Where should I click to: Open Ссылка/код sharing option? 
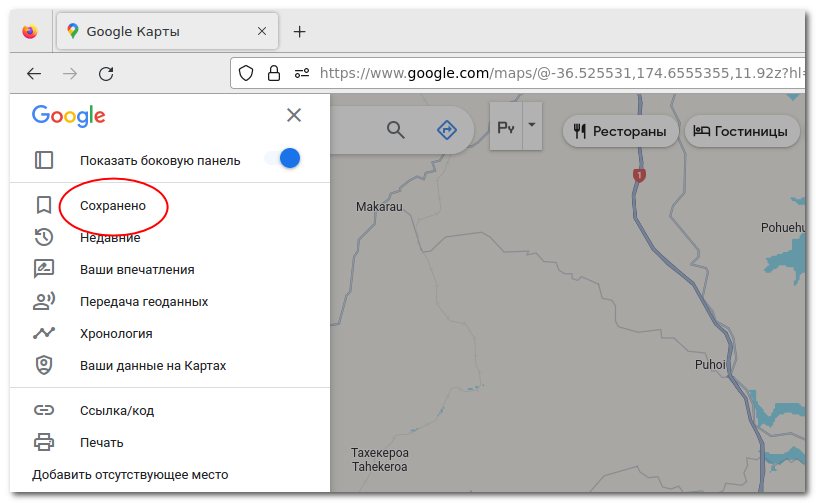point(117,410)
